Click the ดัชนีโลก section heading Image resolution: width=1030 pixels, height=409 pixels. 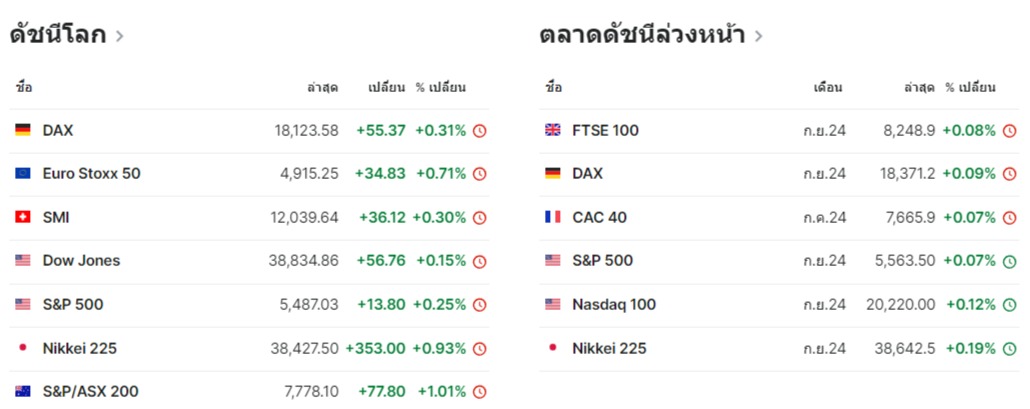(x=58, y=36)
